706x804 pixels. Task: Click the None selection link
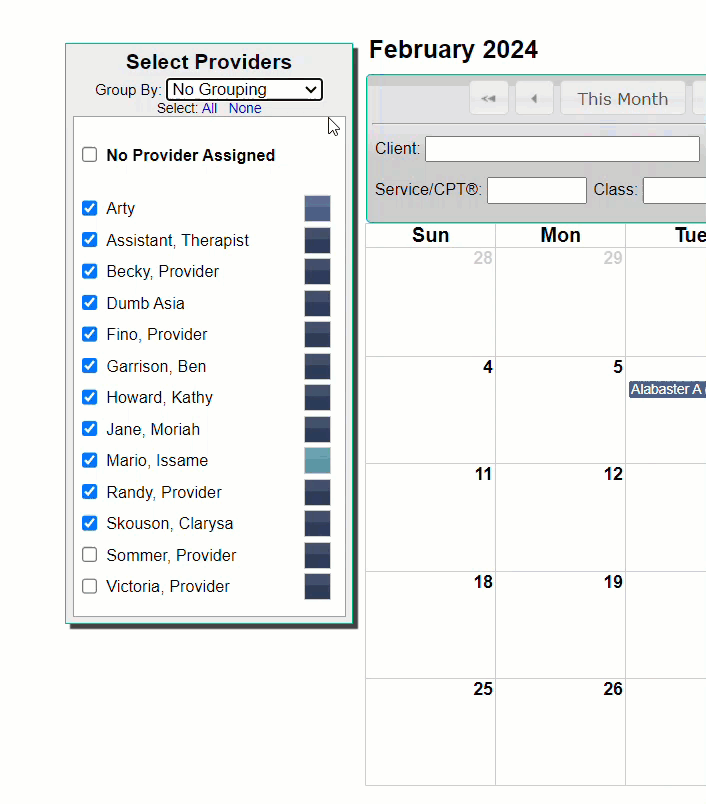tap(245, 108)
